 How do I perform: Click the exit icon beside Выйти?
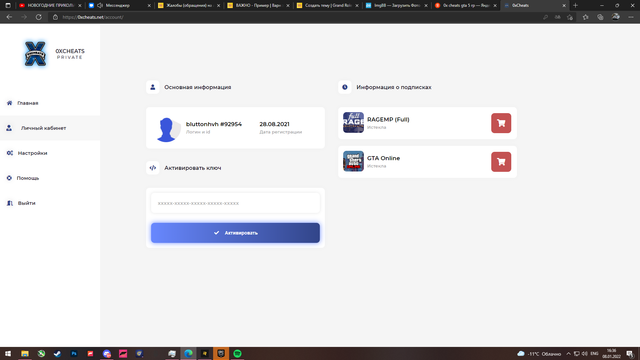coord(9,203)
